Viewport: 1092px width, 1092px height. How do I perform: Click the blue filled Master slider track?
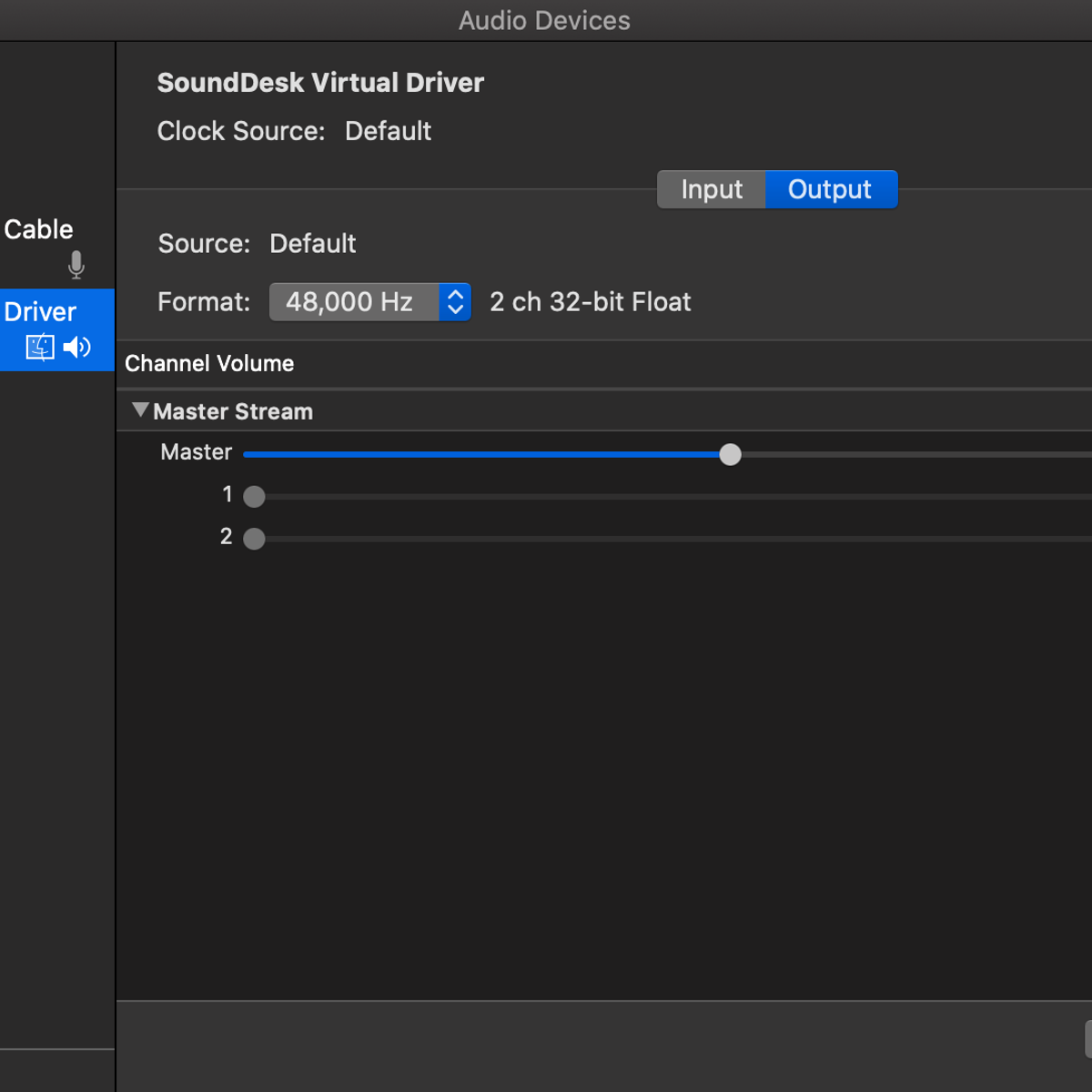click(482, 455)
